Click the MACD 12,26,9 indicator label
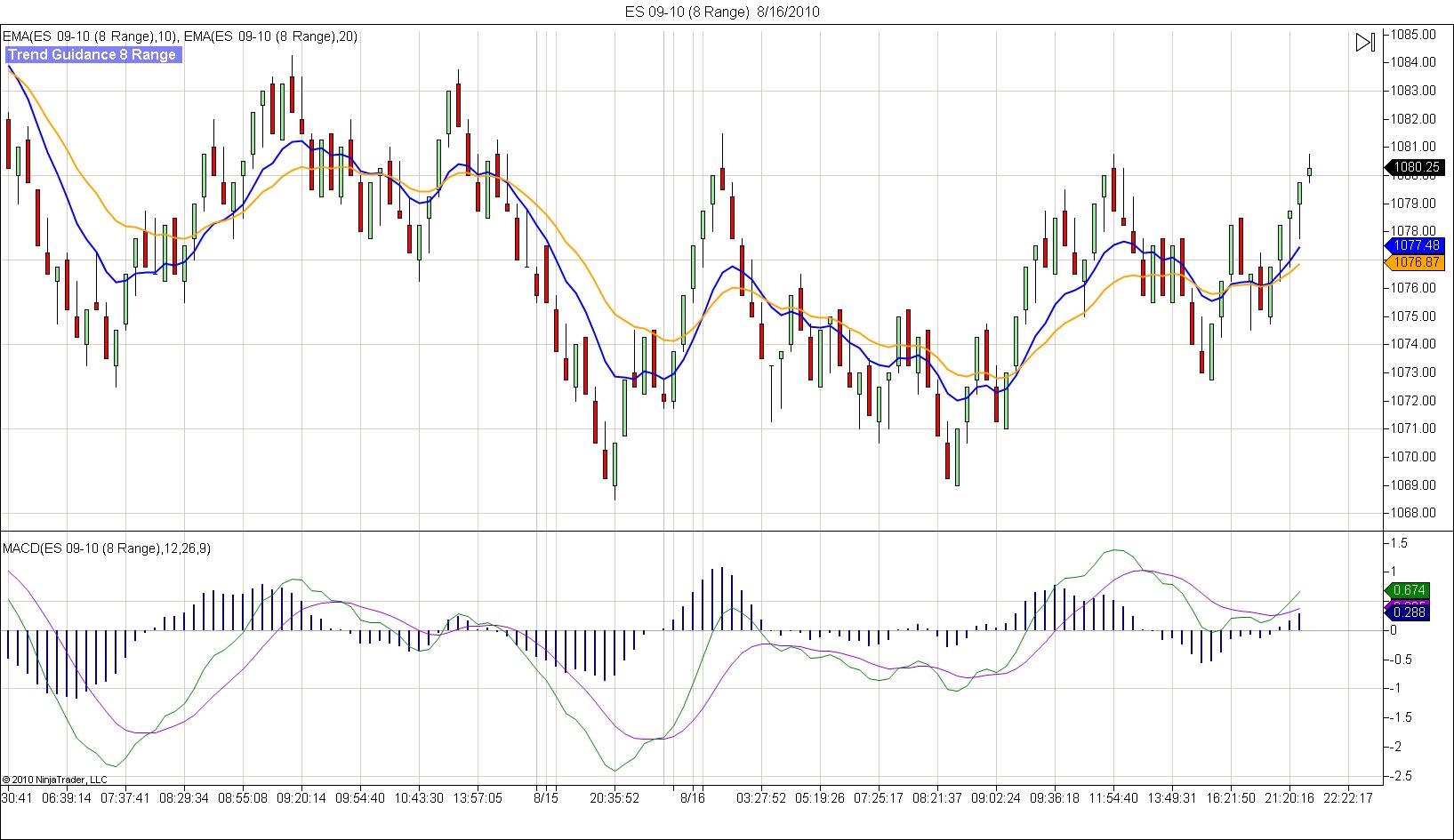 pyautogui.click(x=107, y=548)
